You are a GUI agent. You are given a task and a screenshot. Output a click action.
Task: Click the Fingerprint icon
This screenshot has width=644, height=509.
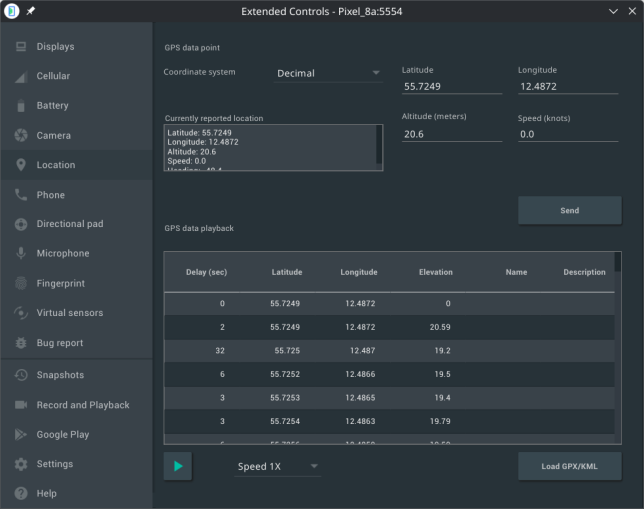[x=21, y=283]
